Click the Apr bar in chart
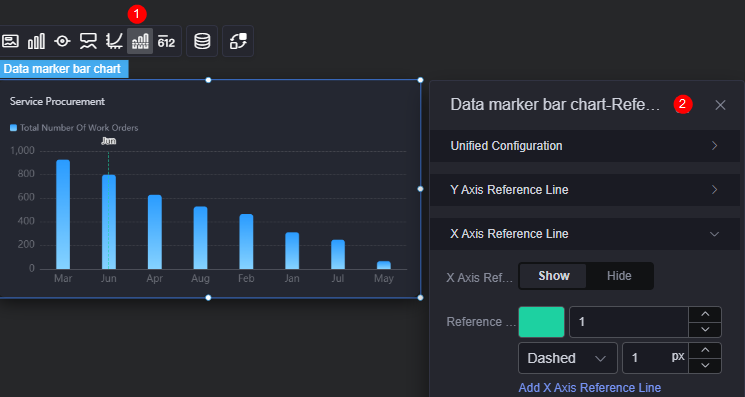 pyautogui.click(x=155, y=232)
